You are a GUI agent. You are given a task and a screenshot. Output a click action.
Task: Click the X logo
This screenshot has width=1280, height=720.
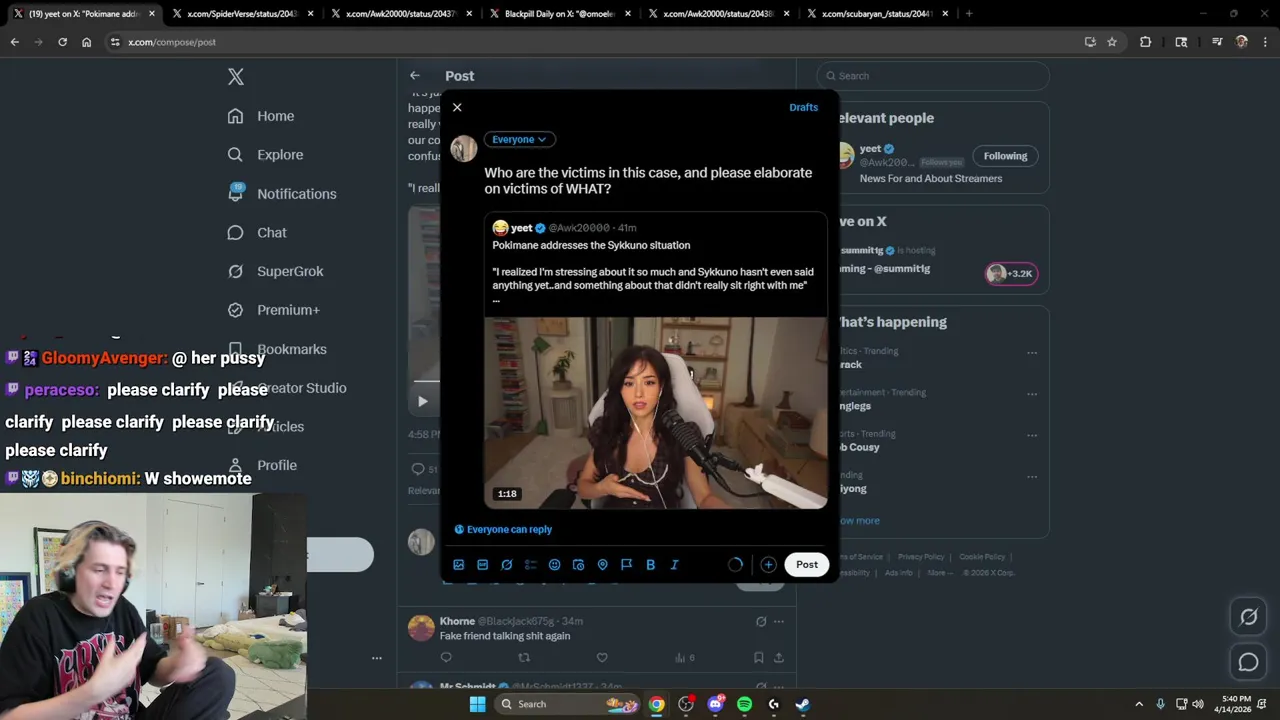(x=236, y=77)
